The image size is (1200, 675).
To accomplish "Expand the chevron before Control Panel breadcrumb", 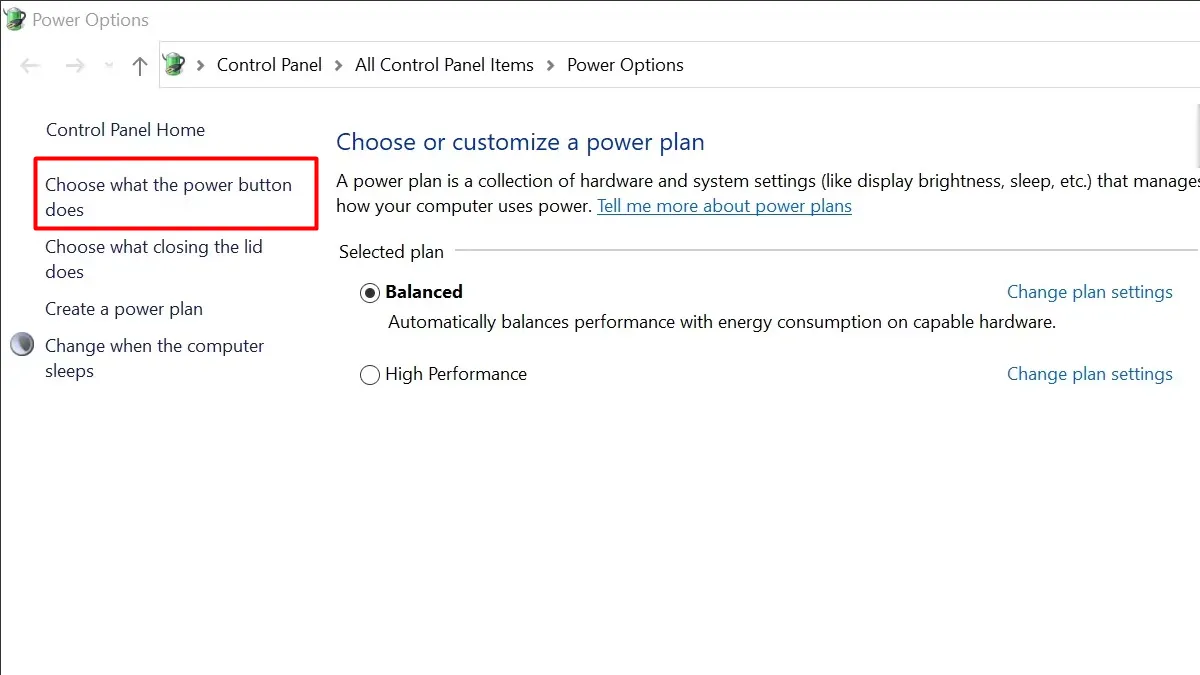I will pyautogui.click(x=201, y=65).
